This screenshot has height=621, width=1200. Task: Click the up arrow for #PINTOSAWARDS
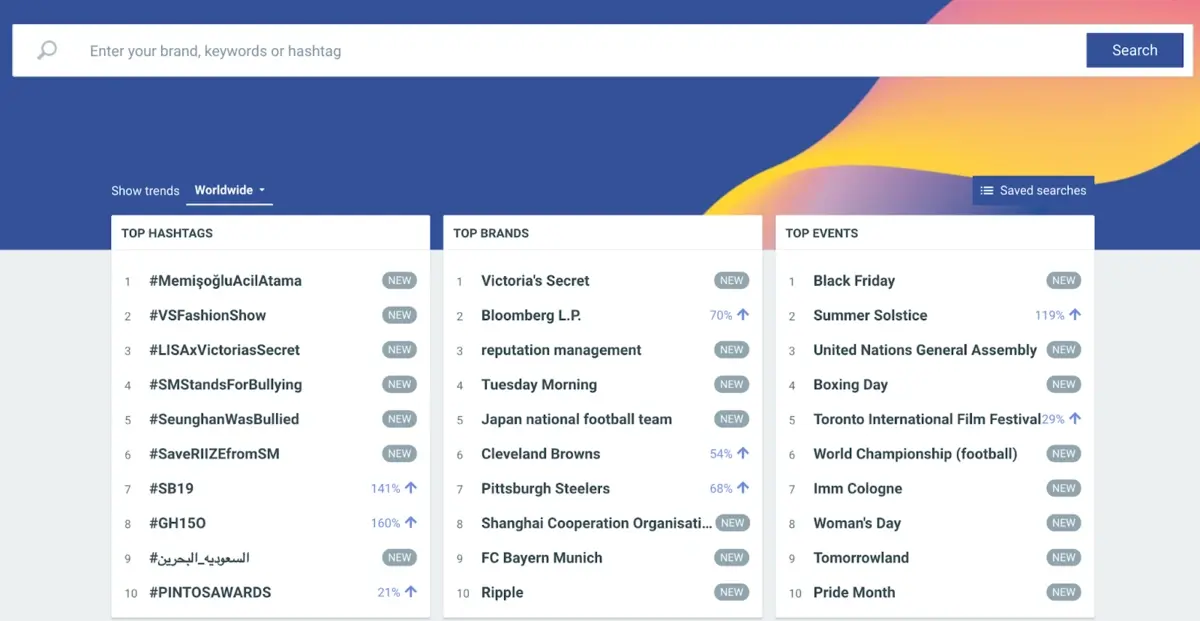[411, 592]
